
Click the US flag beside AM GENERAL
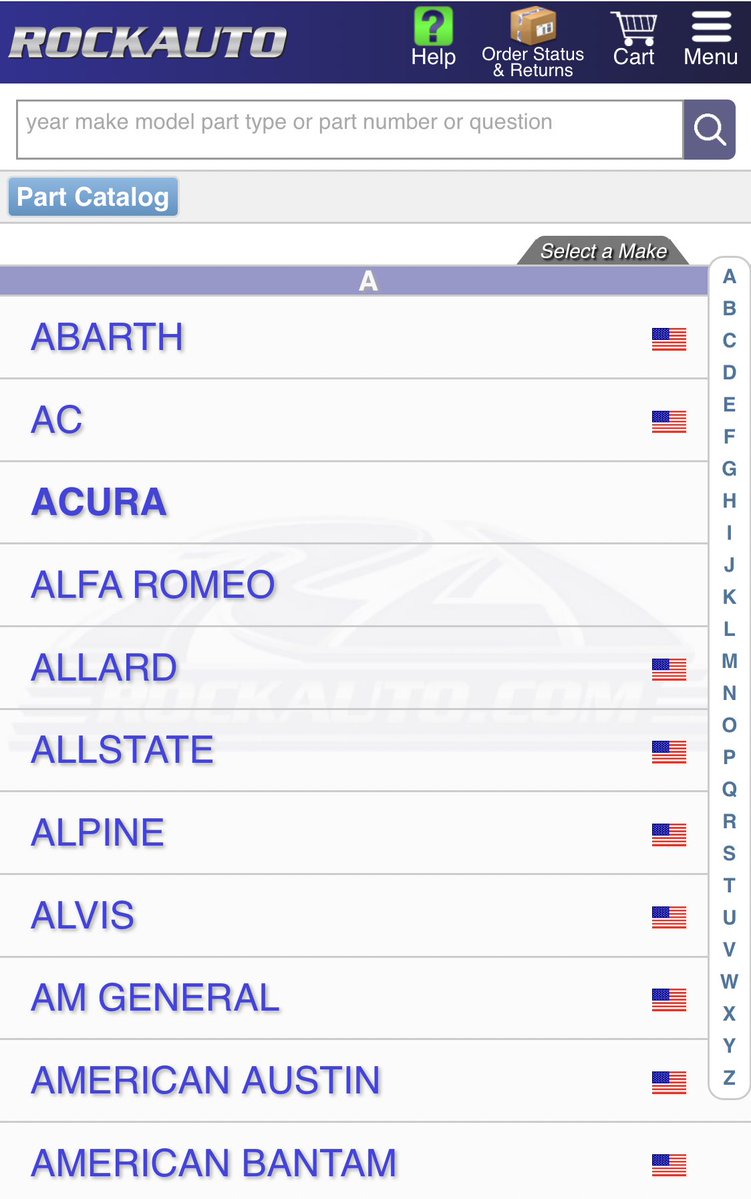pyautogui.click(x=669, y=999)
